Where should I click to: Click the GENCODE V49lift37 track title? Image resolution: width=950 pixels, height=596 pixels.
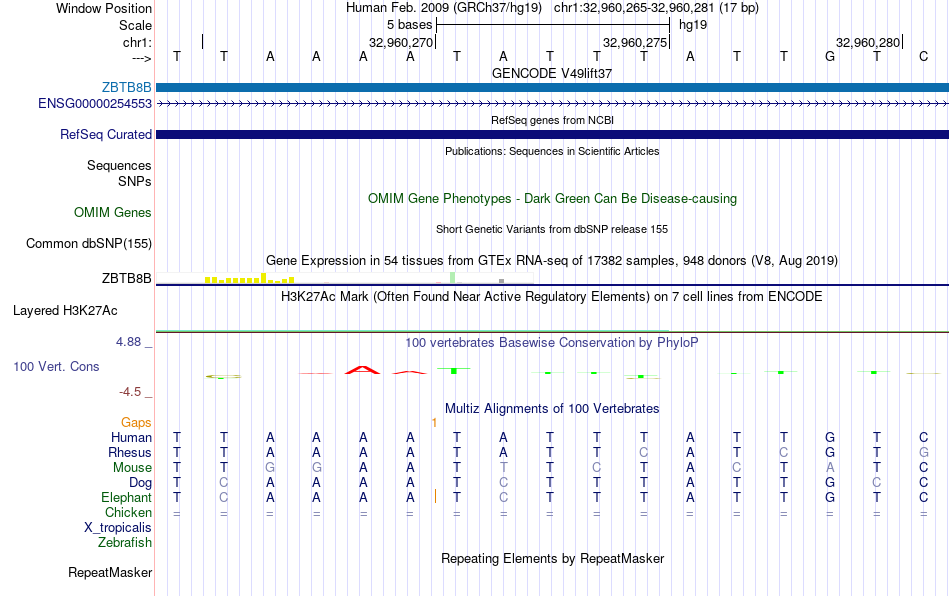[552, 73]
